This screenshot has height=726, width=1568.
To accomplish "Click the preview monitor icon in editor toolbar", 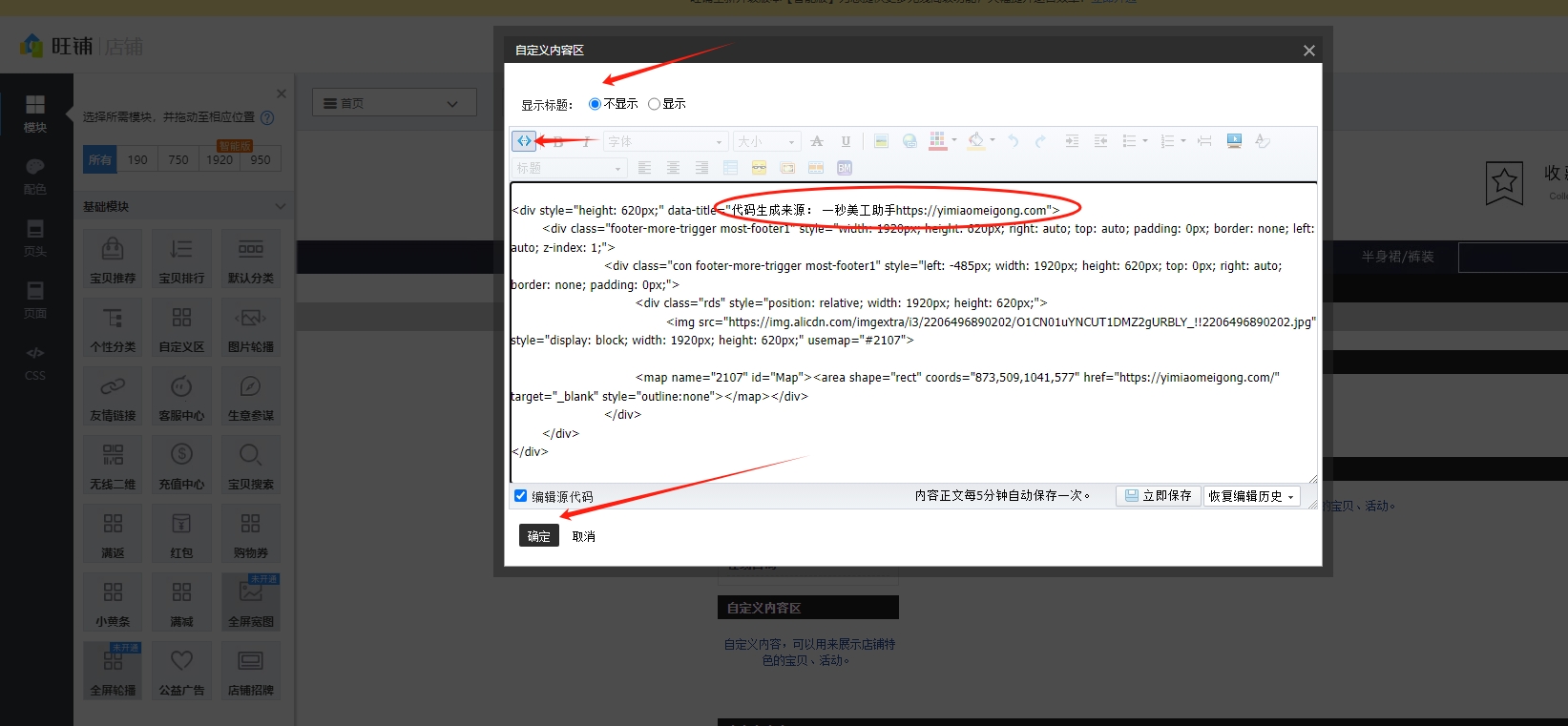I will pyautogui.click(x=1234, y=141).
